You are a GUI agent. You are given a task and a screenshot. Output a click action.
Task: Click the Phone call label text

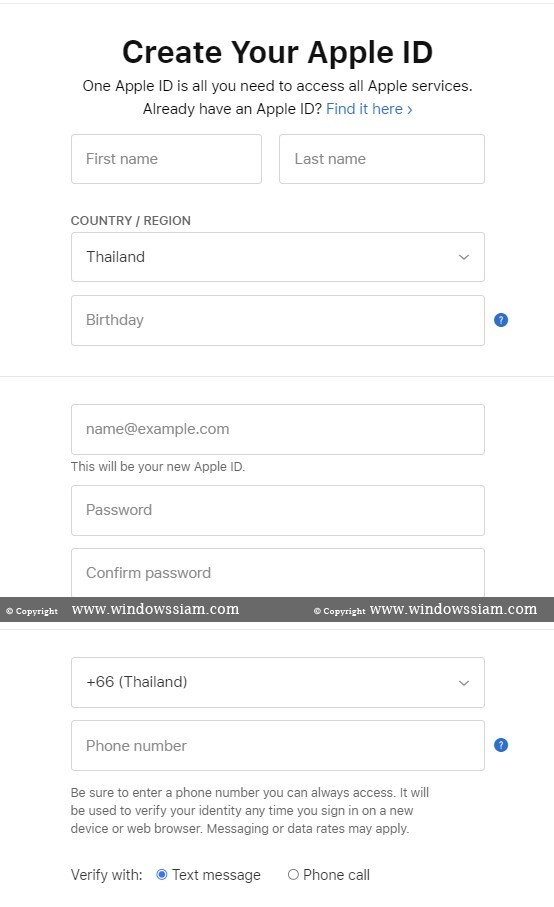coord(336,875)
